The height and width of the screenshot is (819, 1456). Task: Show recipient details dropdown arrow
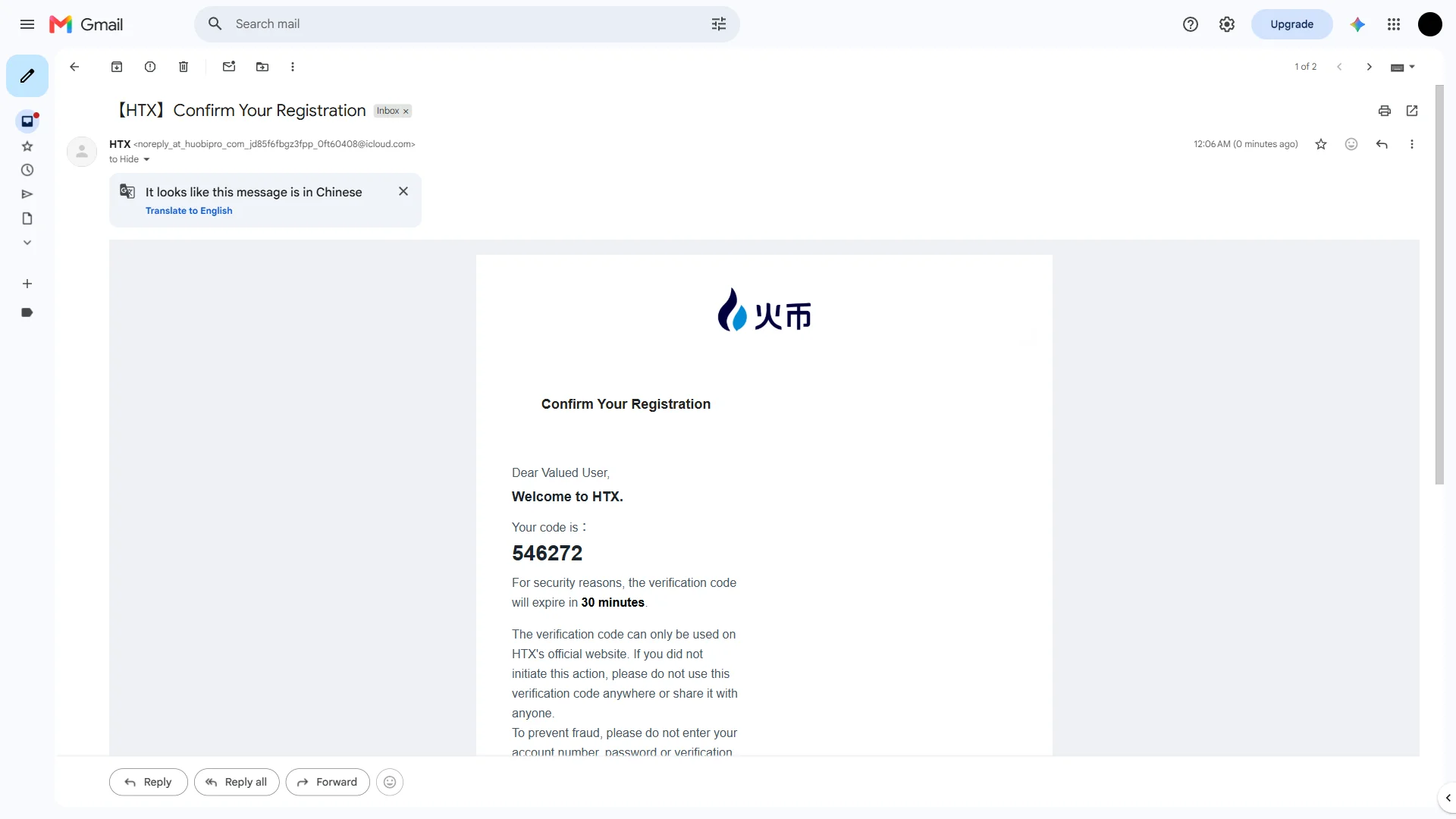pyautogui.click(x=146, y=159)
